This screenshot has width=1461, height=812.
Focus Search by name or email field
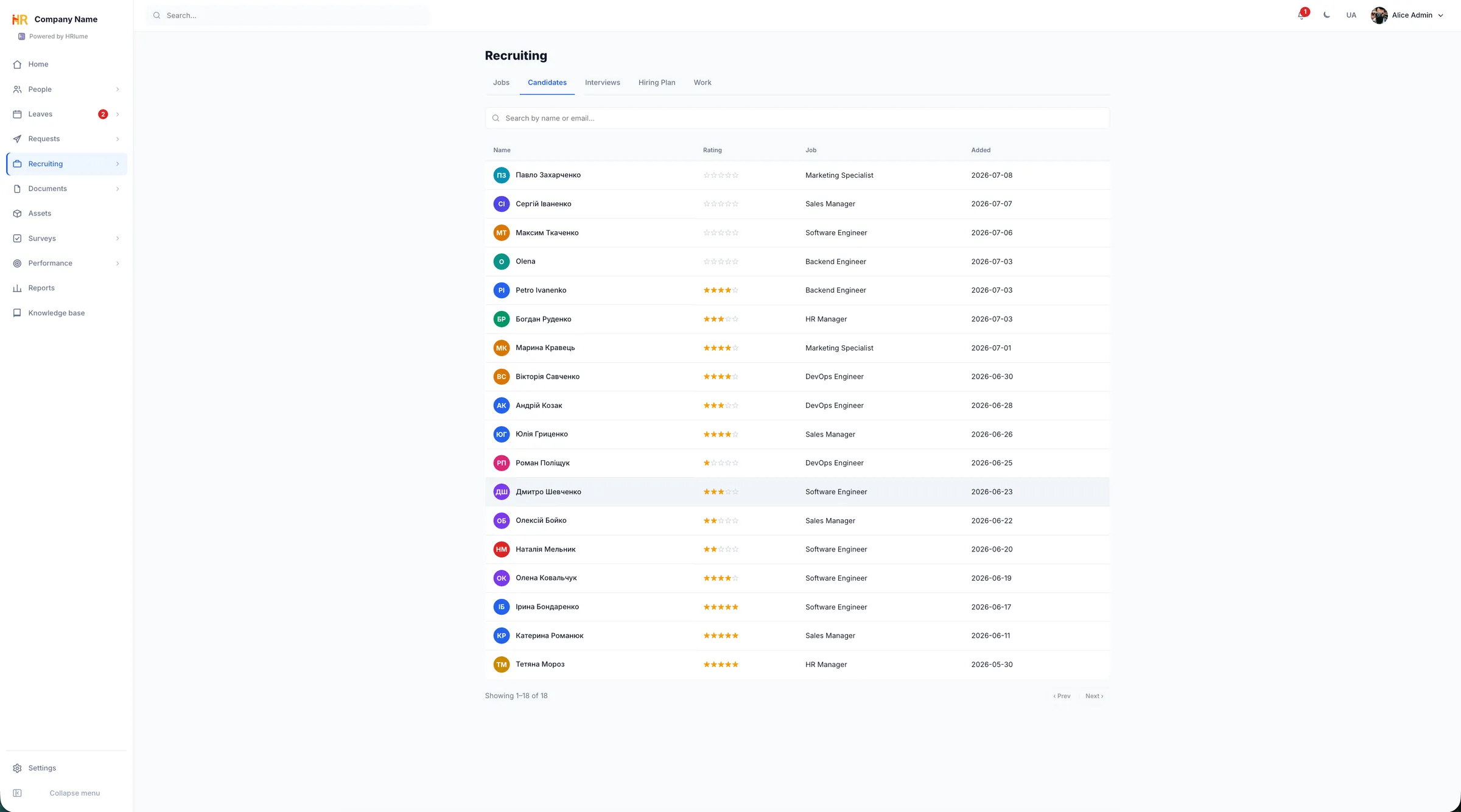pyautogui.click(x=797, y=118)
